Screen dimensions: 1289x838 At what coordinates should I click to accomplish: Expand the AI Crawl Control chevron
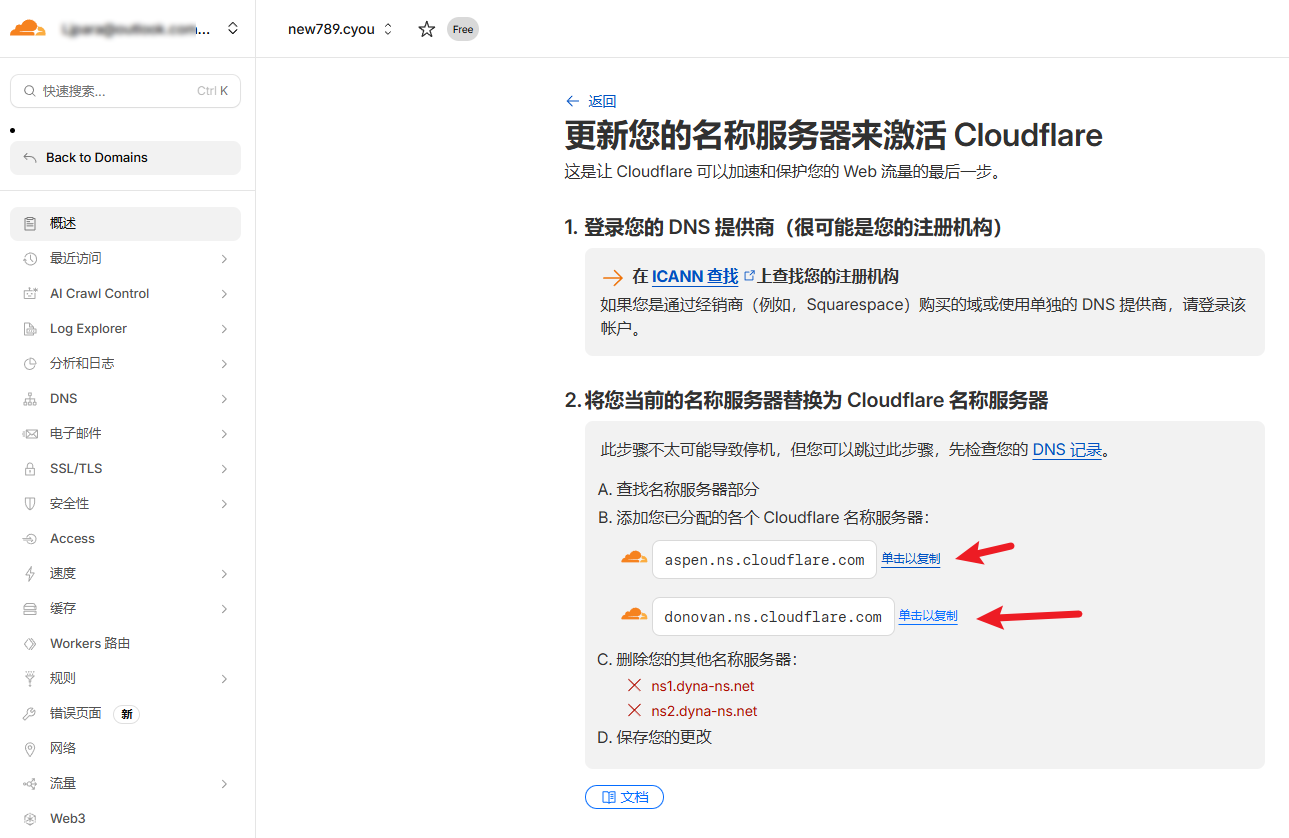click(224, 294)
